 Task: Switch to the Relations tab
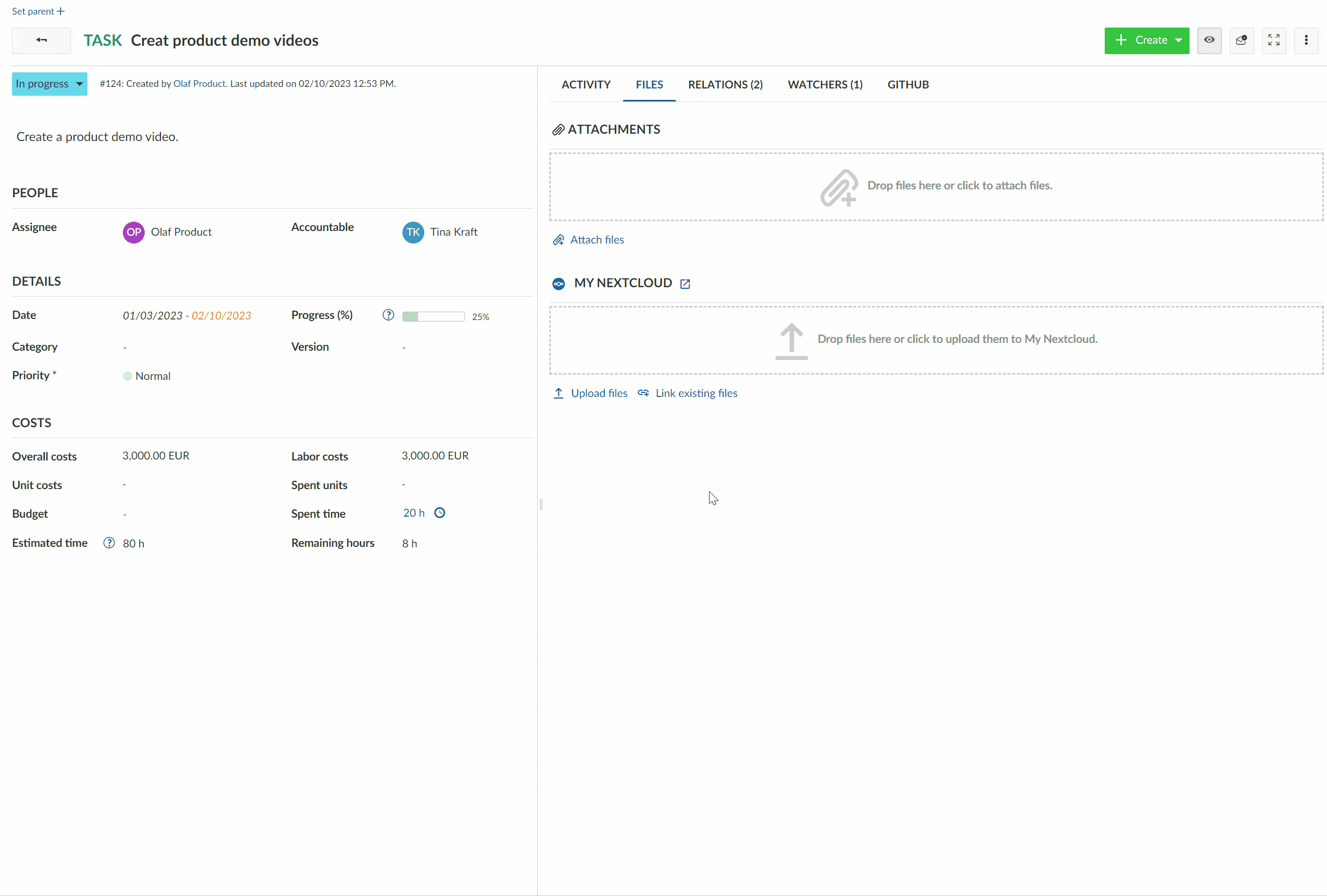click(x=725, y=84)
